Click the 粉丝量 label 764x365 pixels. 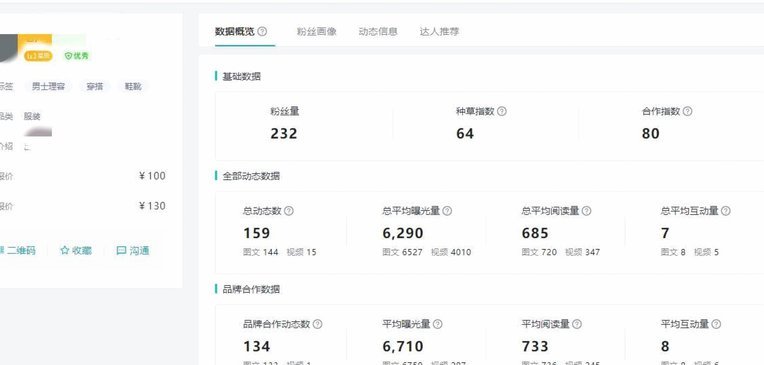pos(285,112)
